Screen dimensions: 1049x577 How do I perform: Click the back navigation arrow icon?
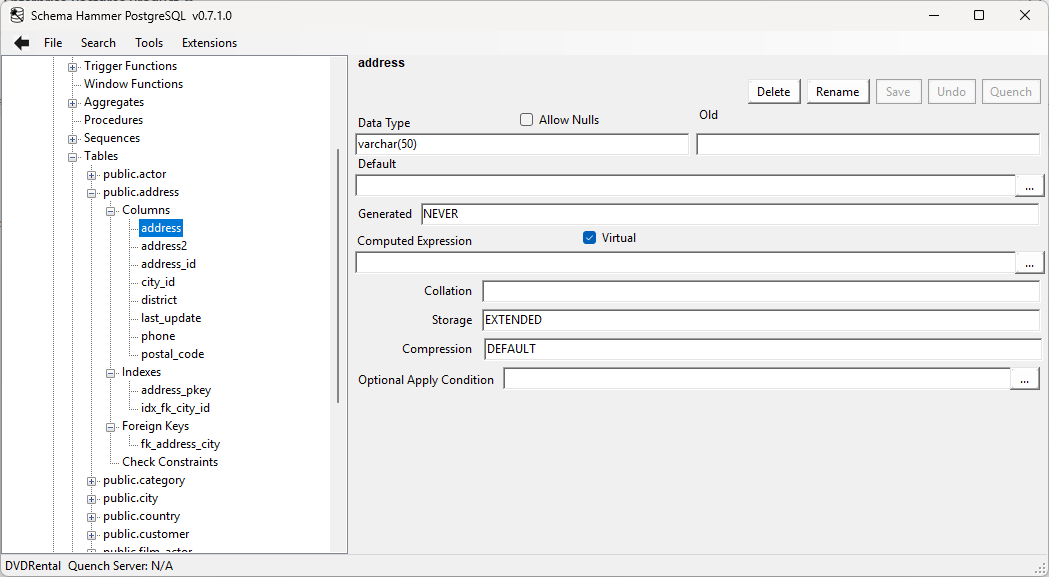click(x=20, y=42)
